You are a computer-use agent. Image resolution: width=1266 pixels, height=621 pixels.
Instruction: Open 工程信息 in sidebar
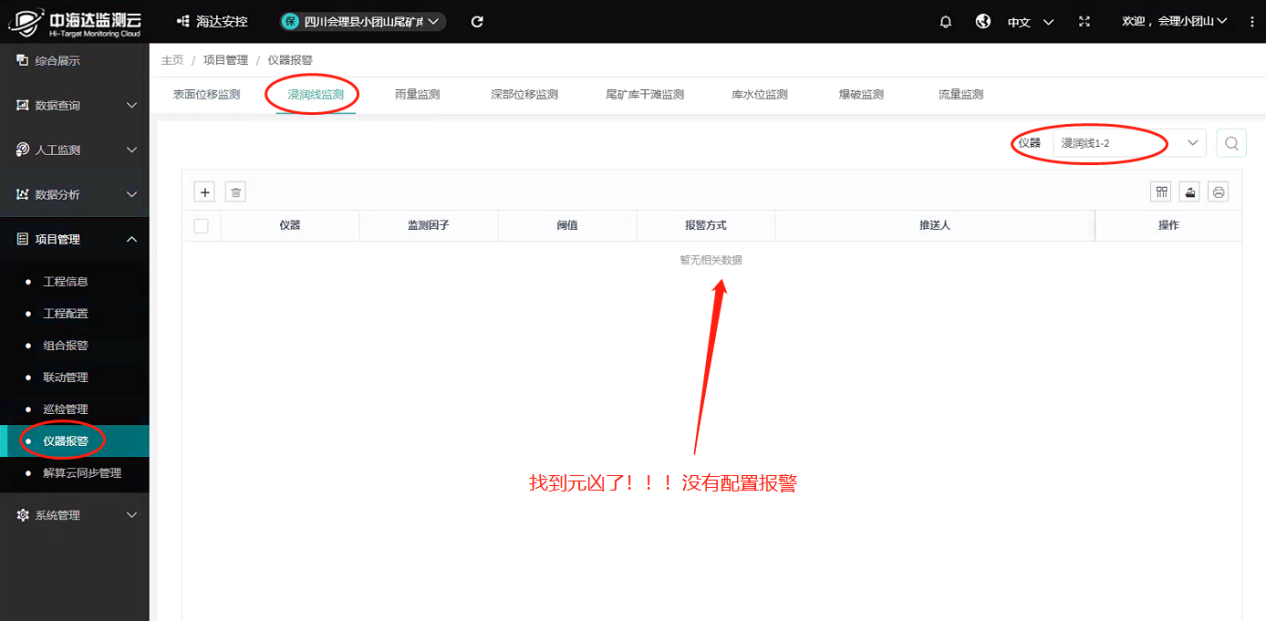pos(66,282)
